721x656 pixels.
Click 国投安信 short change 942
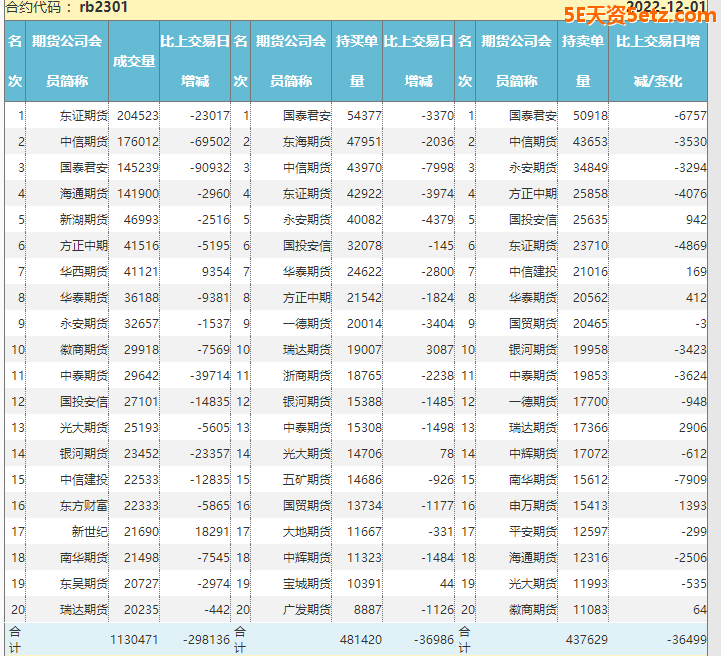point(696,220)
